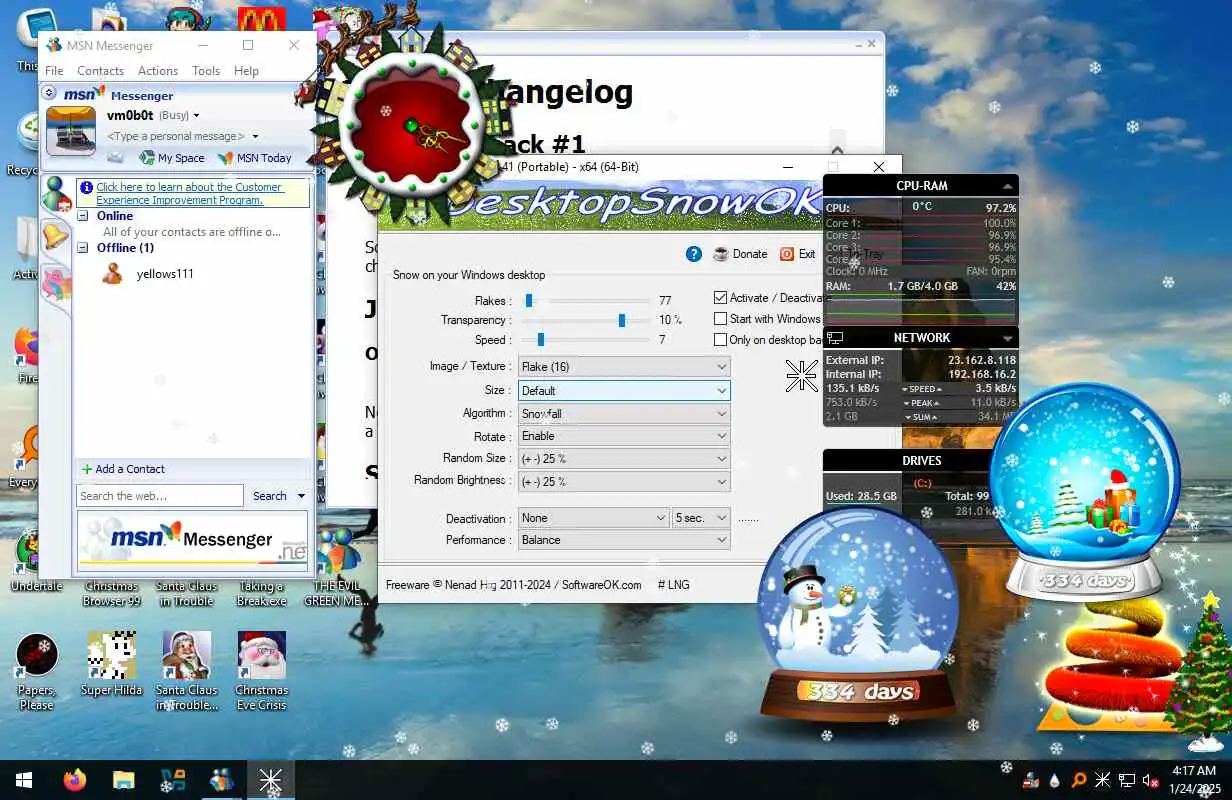
Task: Open the Random Size dropdown
Action: (x=624, y=459)
